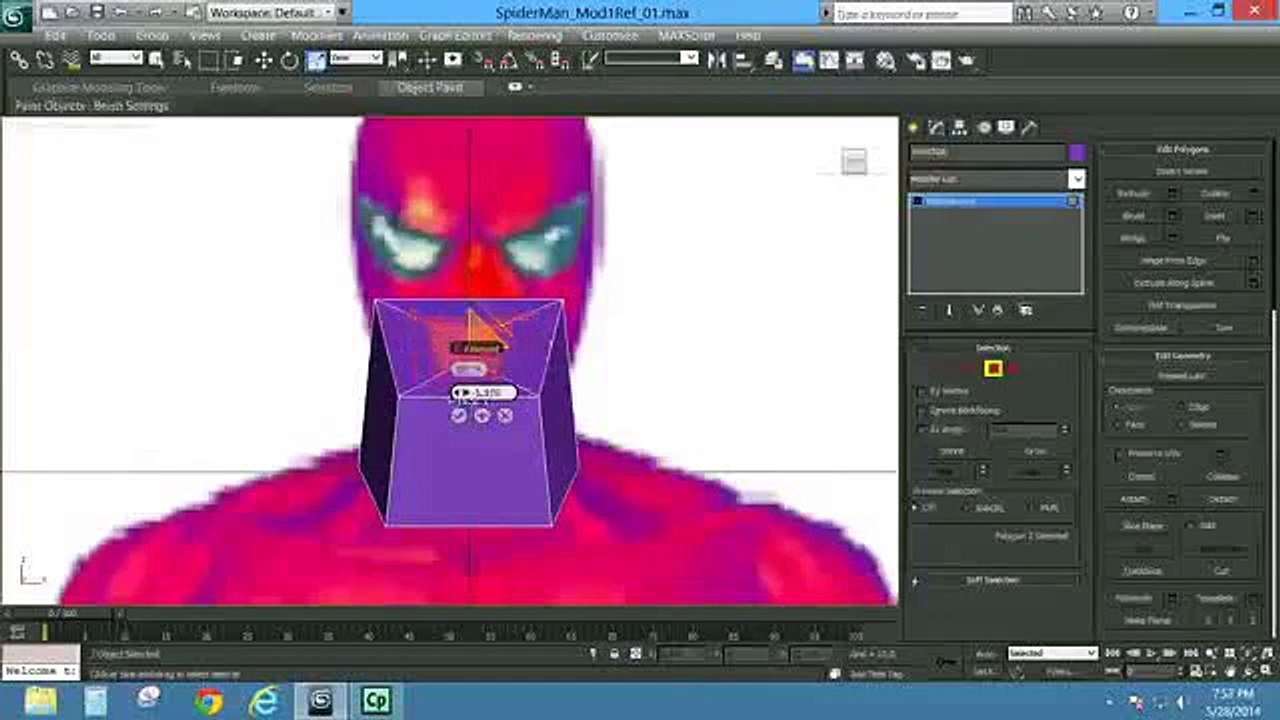Click the Extrude button
The height and width of the screenshot is (720, 1280).
pos(1133,193)
